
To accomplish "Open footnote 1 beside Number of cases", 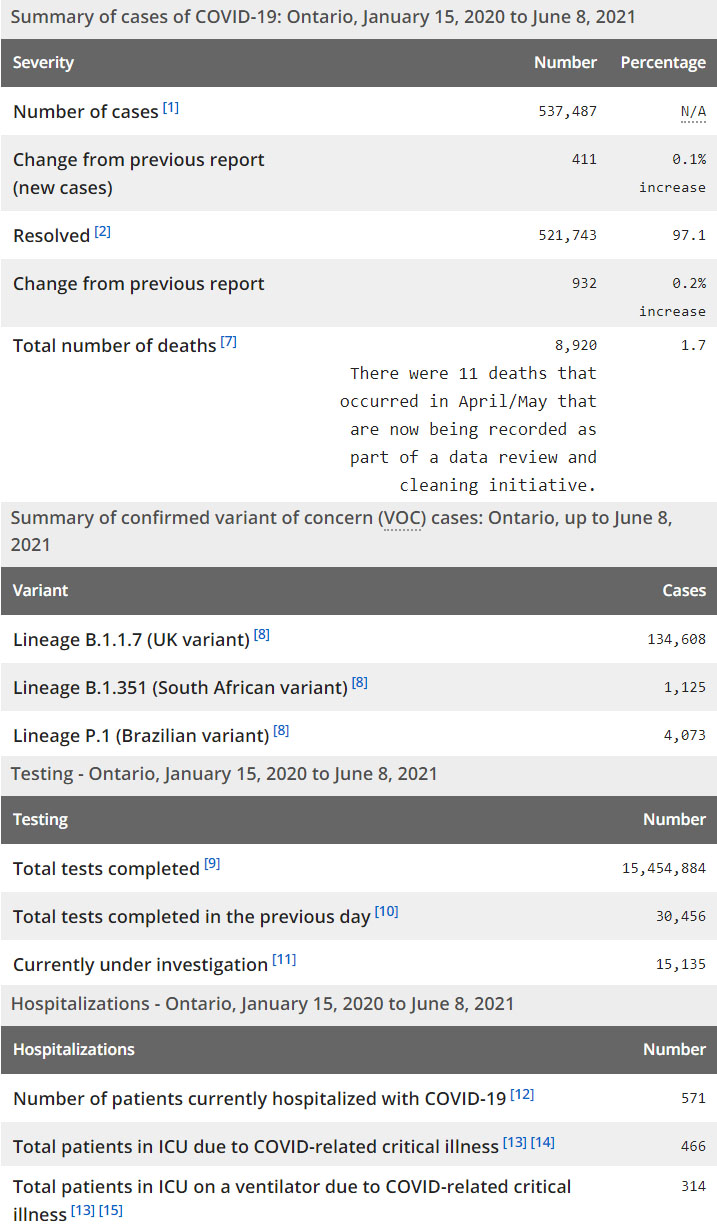I will [171, 107].
